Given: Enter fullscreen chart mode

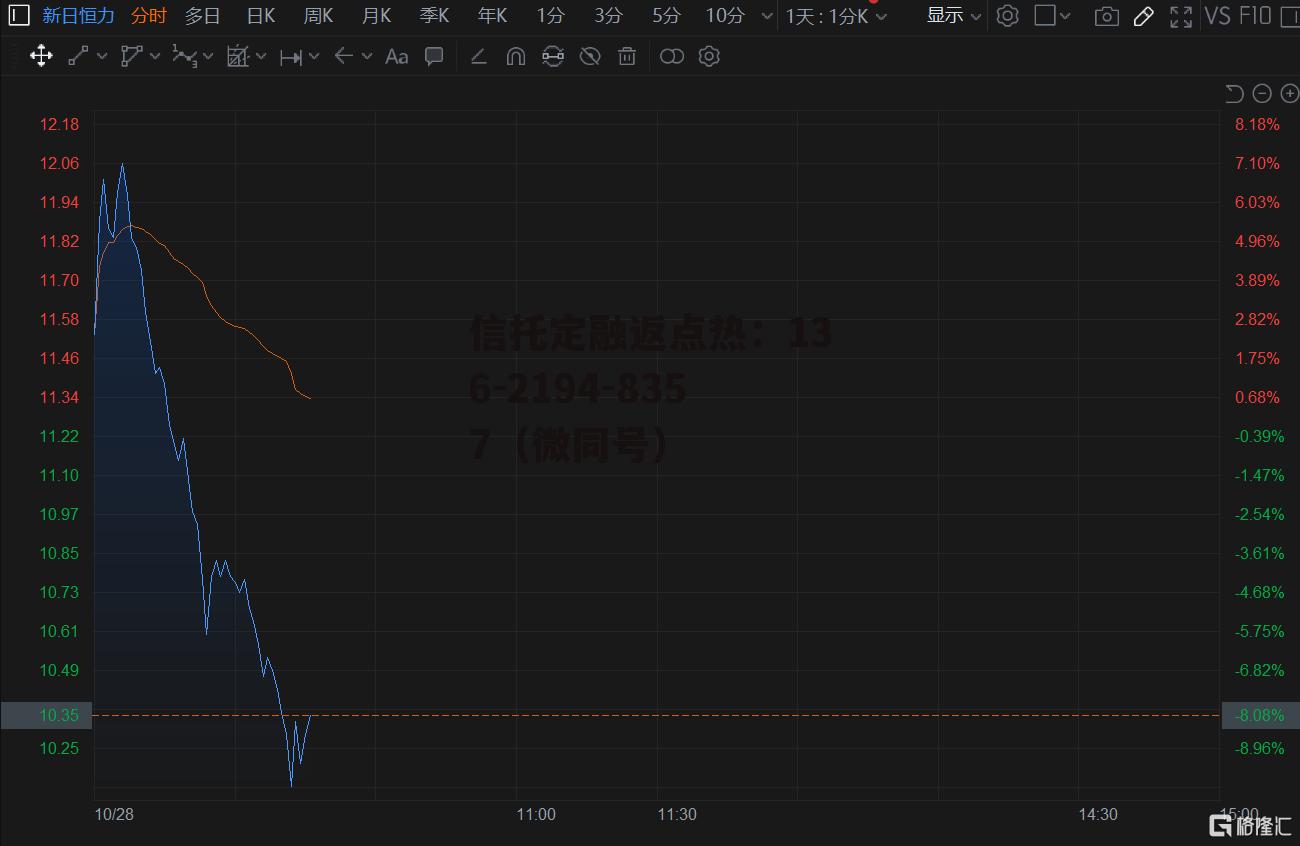Looking at the screenshot, I should pyautogui.click(x=1181, y=16).
